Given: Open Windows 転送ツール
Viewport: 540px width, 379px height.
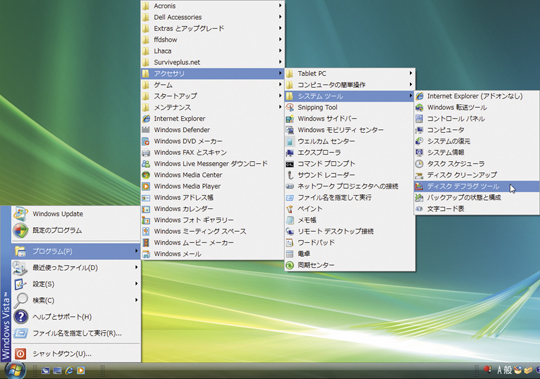Looking at the screenshot, I should pos(477,107).
